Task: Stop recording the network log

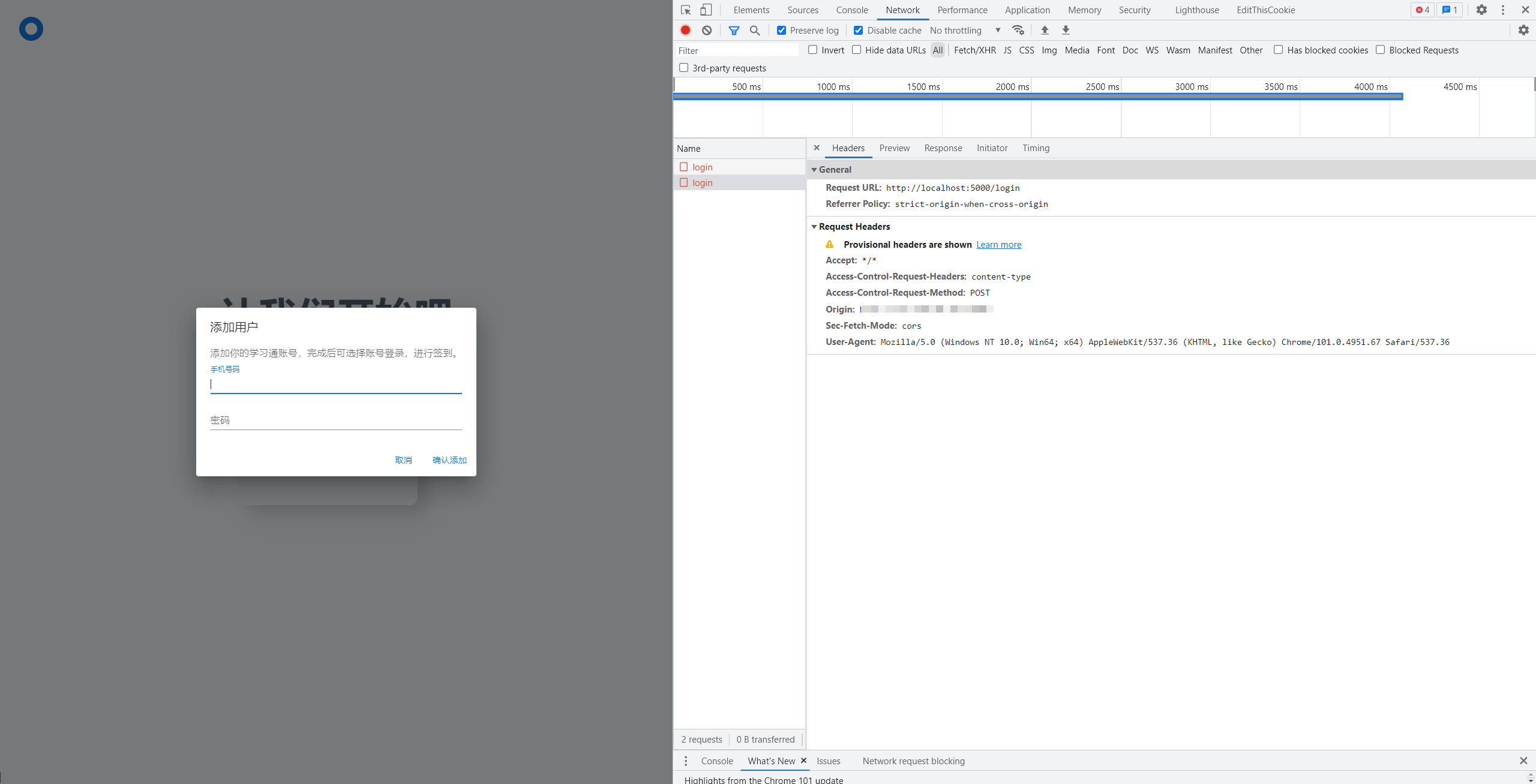Action: click(685, 30)
